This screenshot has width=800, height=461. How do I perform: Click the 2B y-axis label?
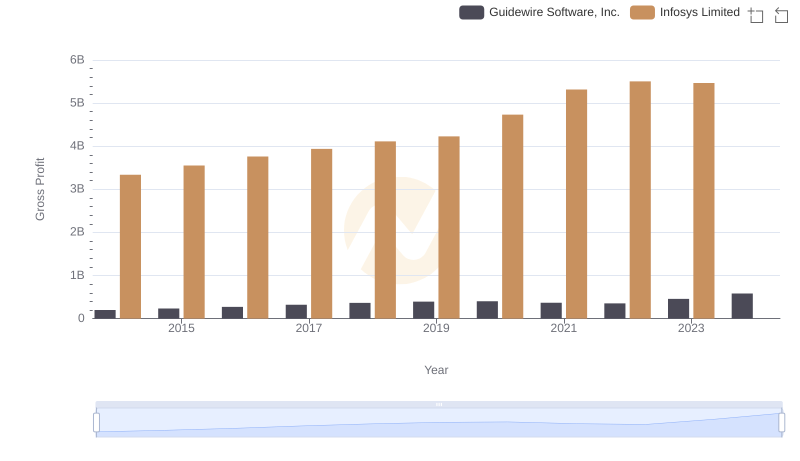tap(77, 232)
